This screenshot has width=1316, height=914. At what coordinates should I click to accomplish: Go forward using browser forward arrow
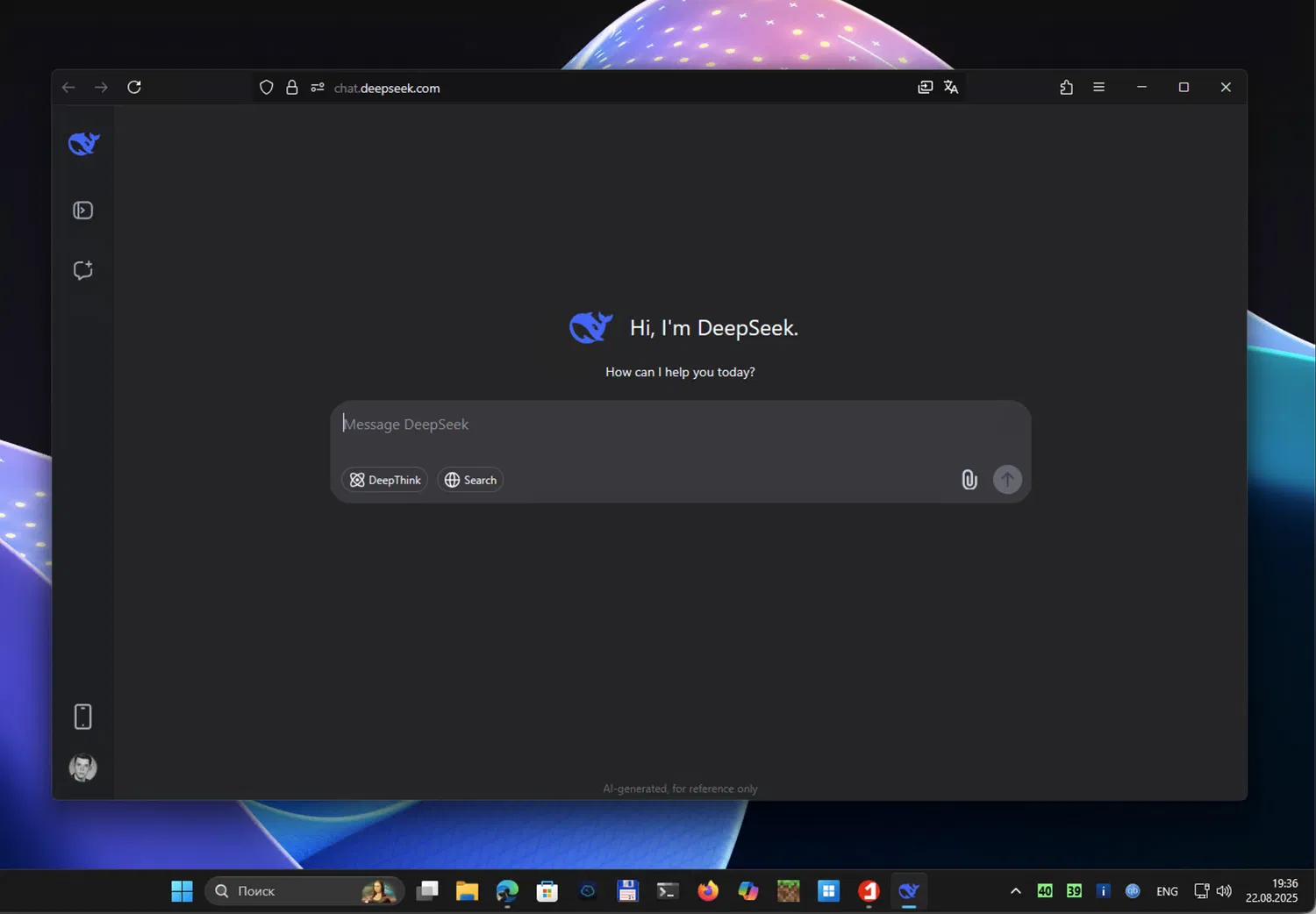pyautogui.click(x=101, y=87)
